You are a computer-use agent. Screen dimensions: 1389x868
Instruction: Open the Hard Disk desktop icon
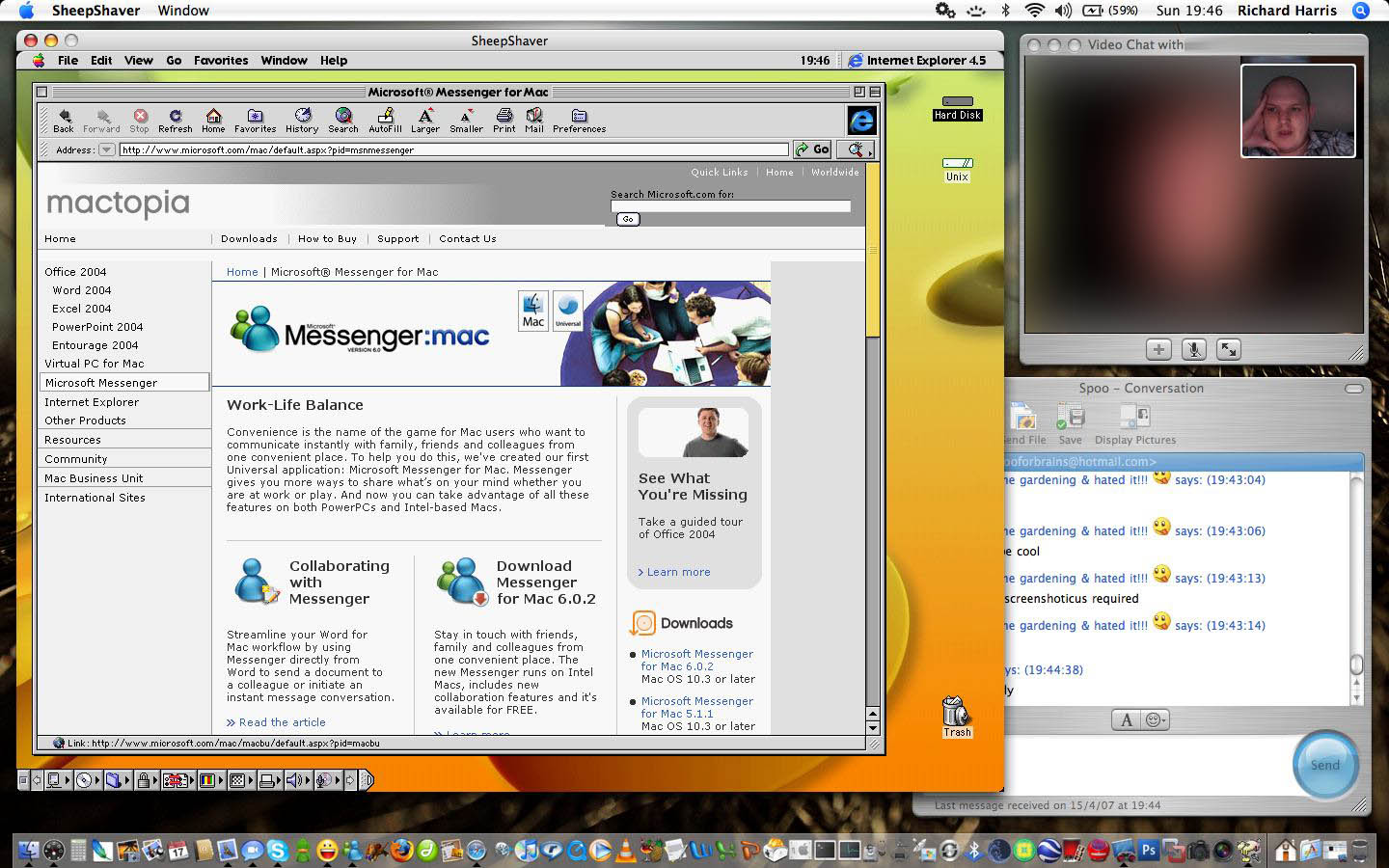[957, 108]
